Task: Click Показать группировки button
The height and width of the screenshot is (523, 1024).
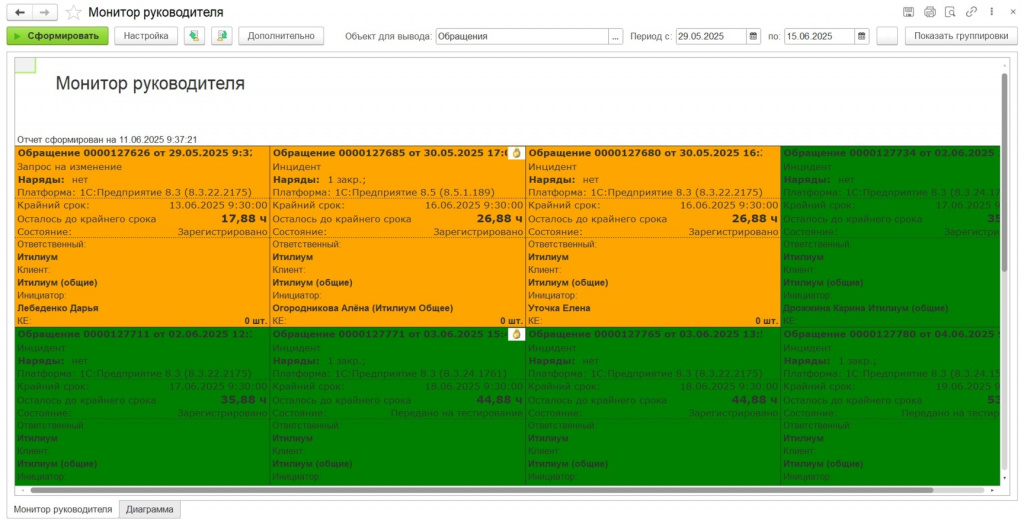Action: [x=961, y=36]
